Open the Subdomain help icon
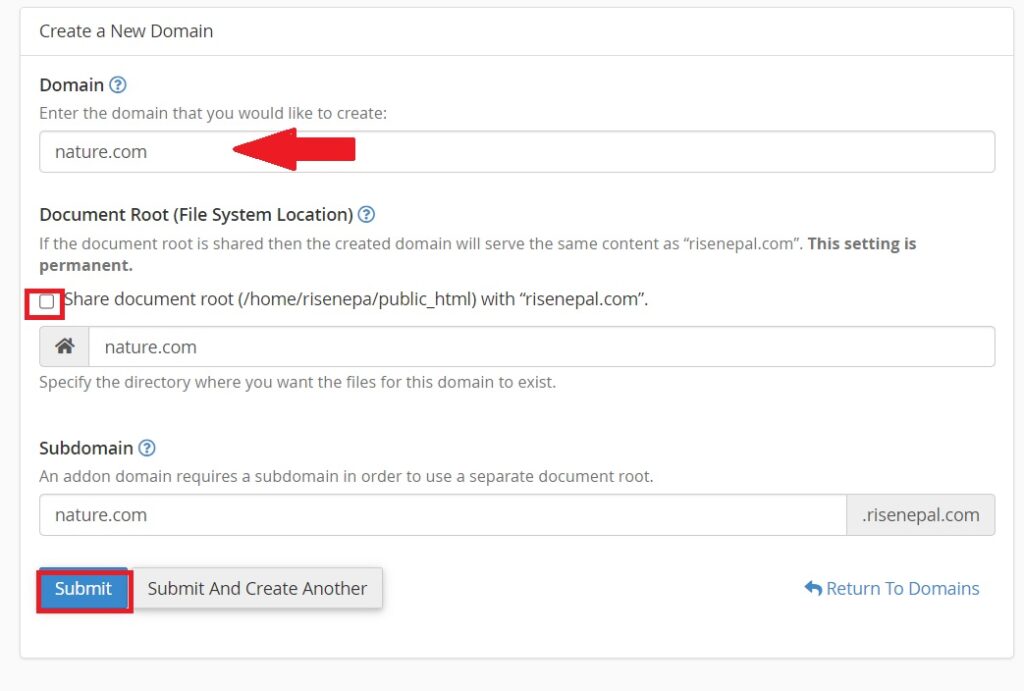This screenshot has width=1024, height=691. click(x=147, y=448)
